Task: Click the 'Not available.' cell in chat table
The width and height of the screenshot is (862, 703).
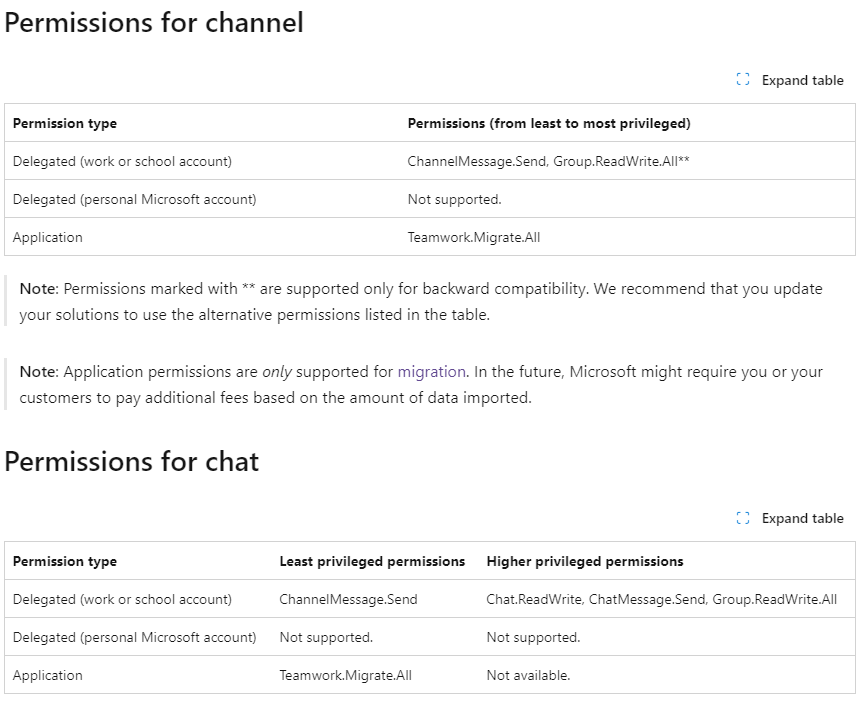Action: coord(528,676)
